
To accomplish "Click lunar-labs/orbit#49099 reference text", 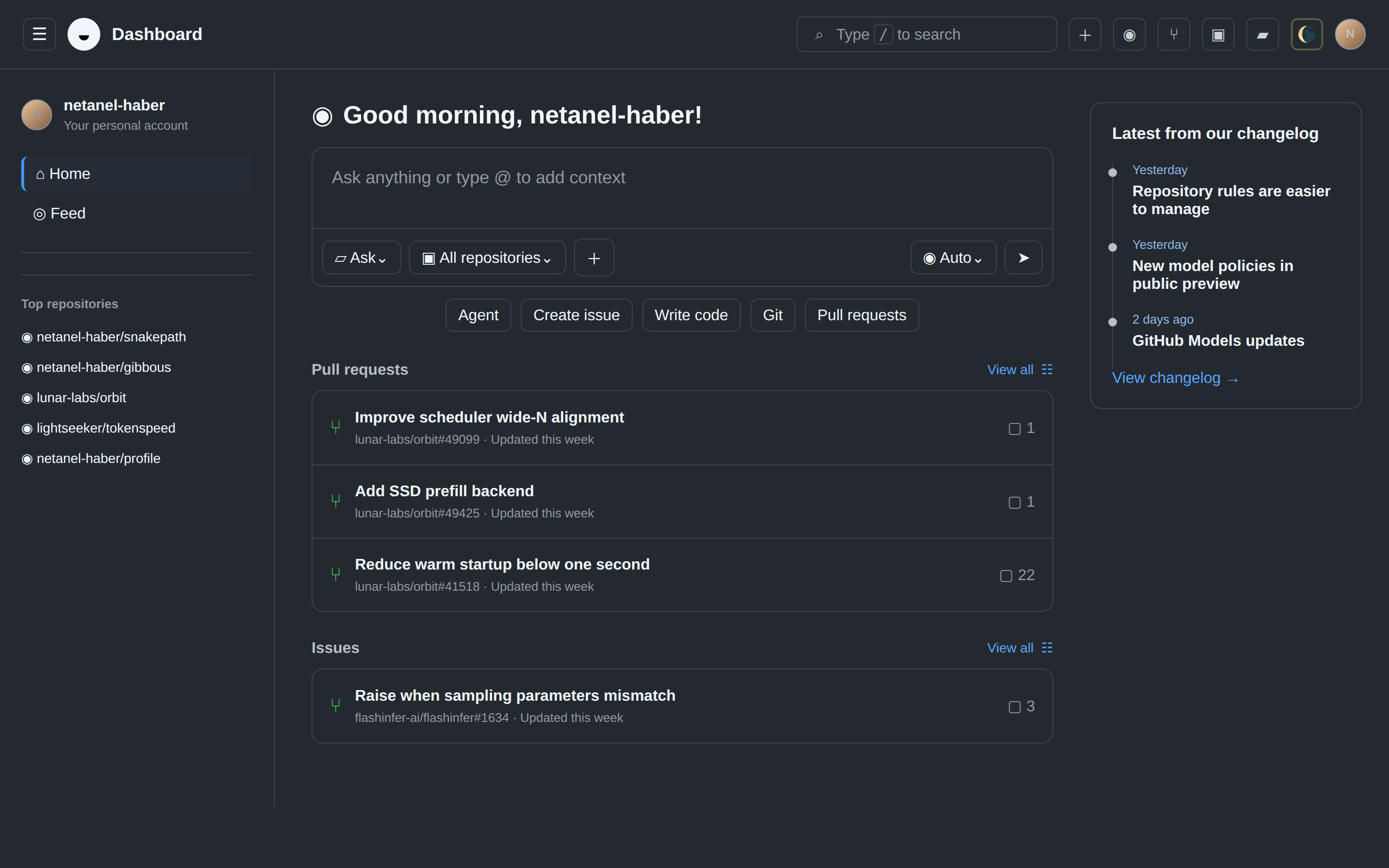I will pos(417,440).
